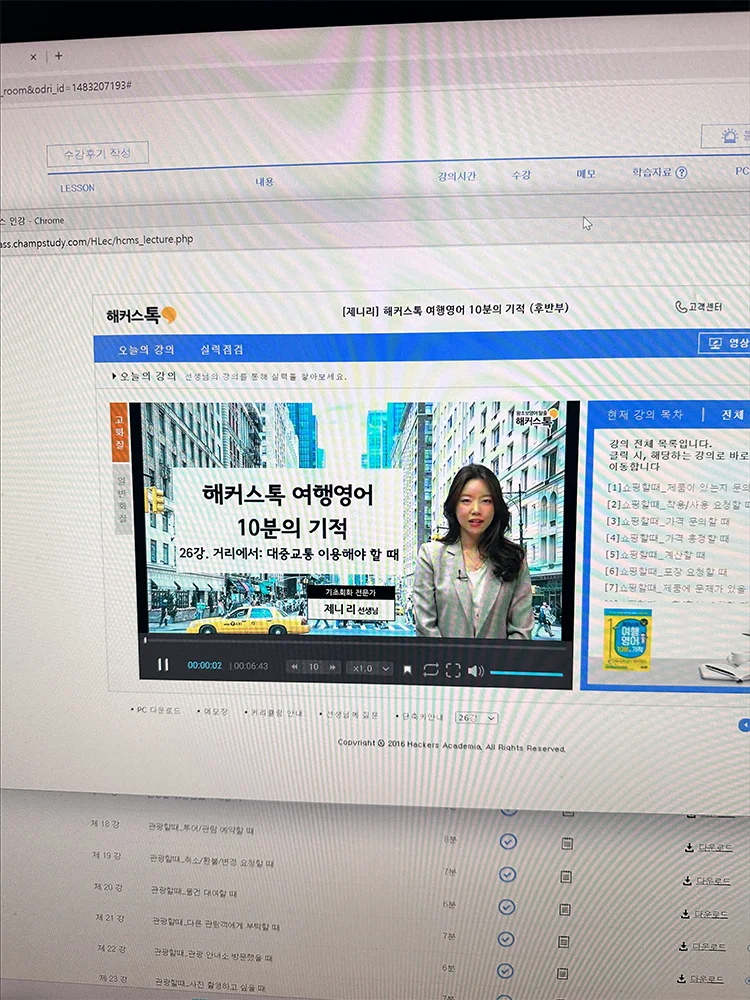Select the 전체 lecture list tab
This screenshot has height=1000, width=750.
click(x=732, y=415)
